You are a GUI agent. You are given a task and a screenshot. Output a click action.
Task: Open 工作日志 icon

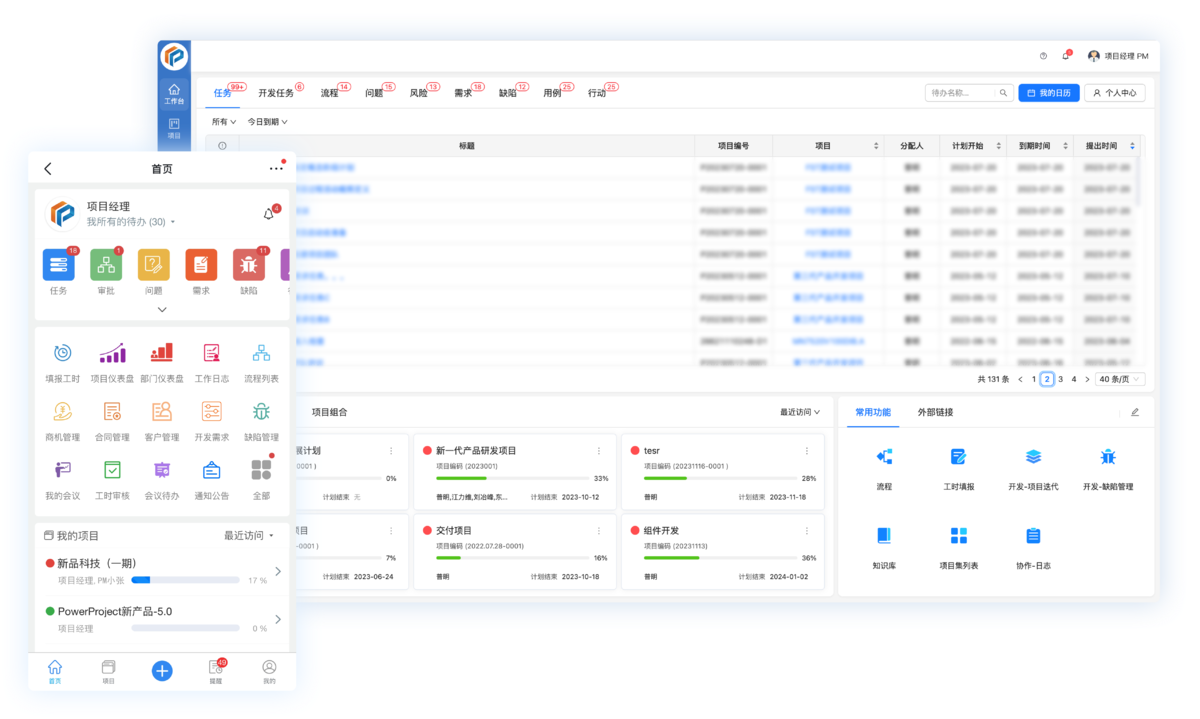pos(211,353)
